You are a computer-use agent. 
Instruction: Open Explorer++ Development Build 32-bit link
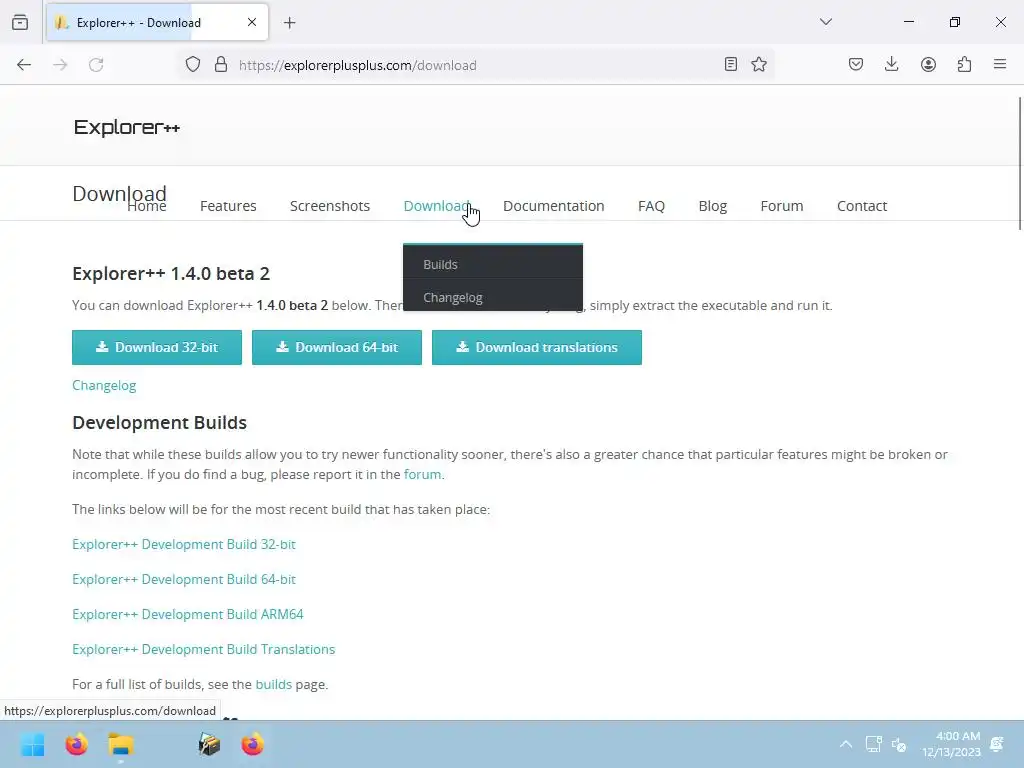184,544
